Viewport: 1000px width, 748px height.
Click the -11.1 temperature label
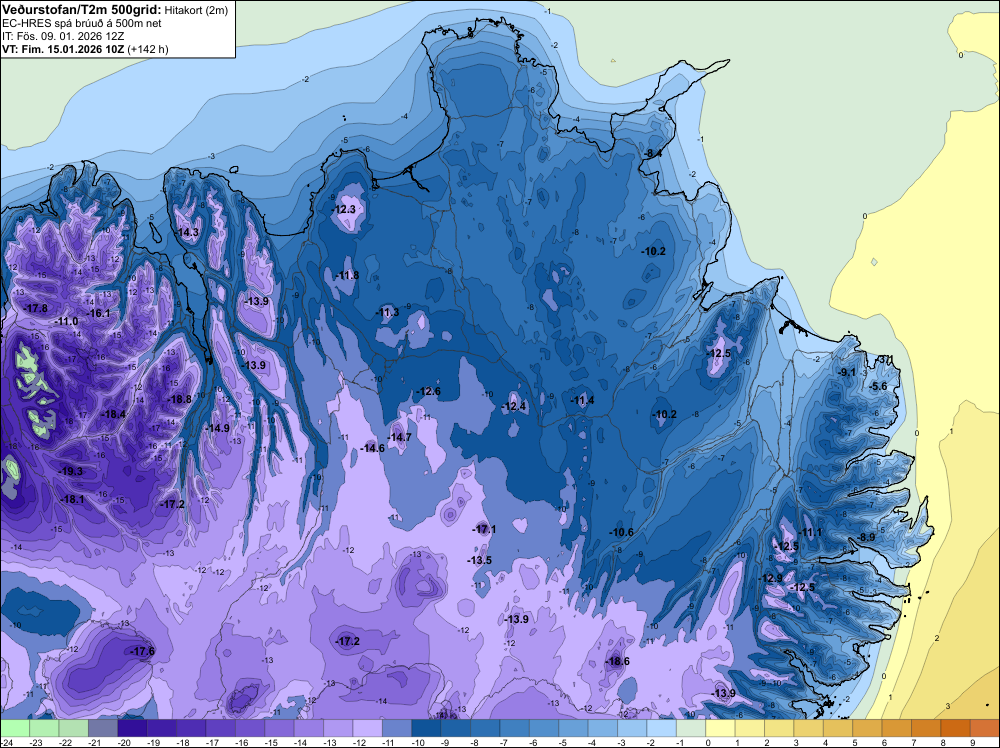(x=810, y=532)
